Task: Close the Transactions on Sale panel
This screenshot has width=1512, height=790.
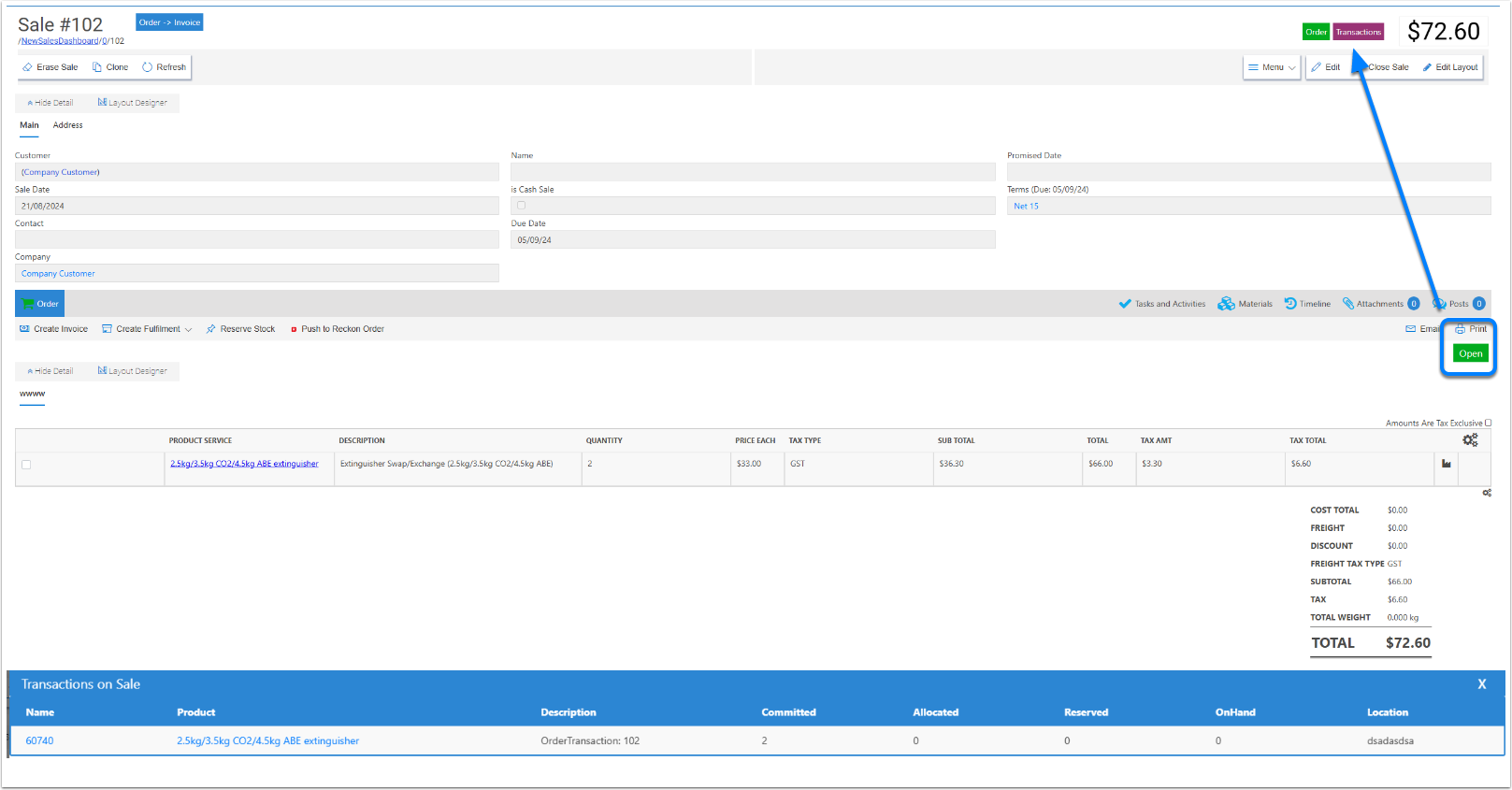Action: (1481, 684)
